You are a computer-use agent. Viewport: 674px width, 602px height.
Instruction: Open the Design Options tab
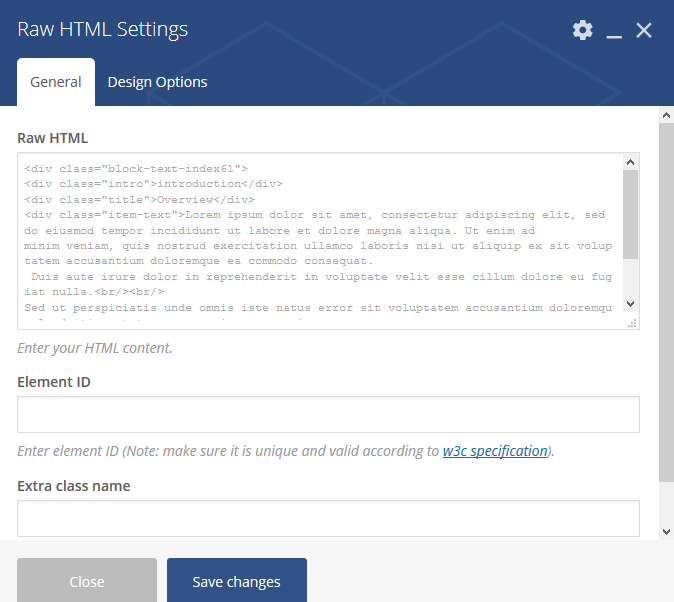click(x=157, y=82)
